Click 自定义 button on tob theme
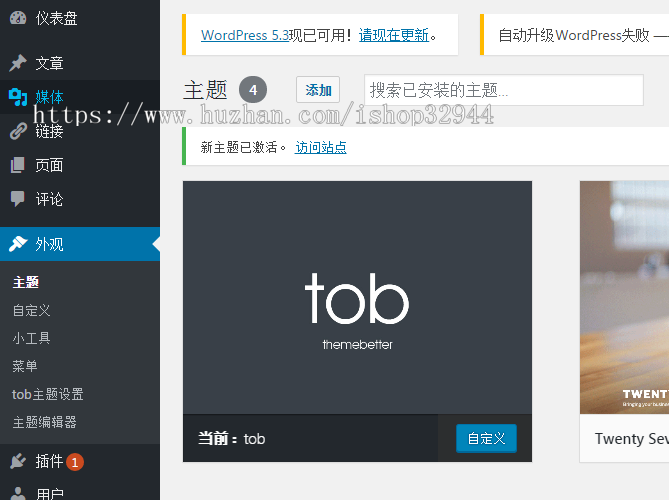 point(486,438)
